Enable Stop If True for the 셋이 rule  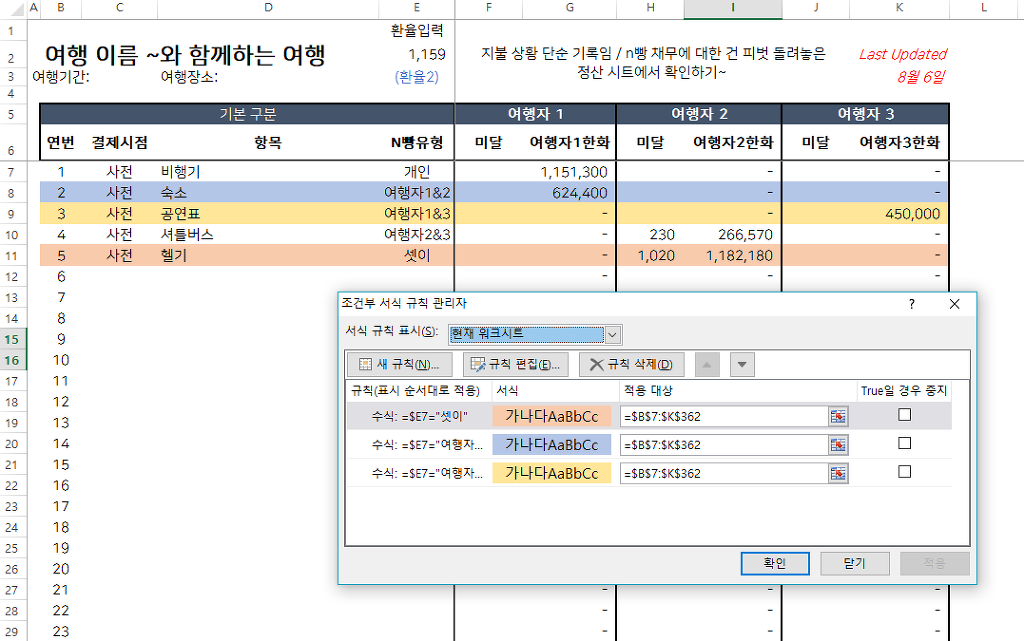coord(904,415)
